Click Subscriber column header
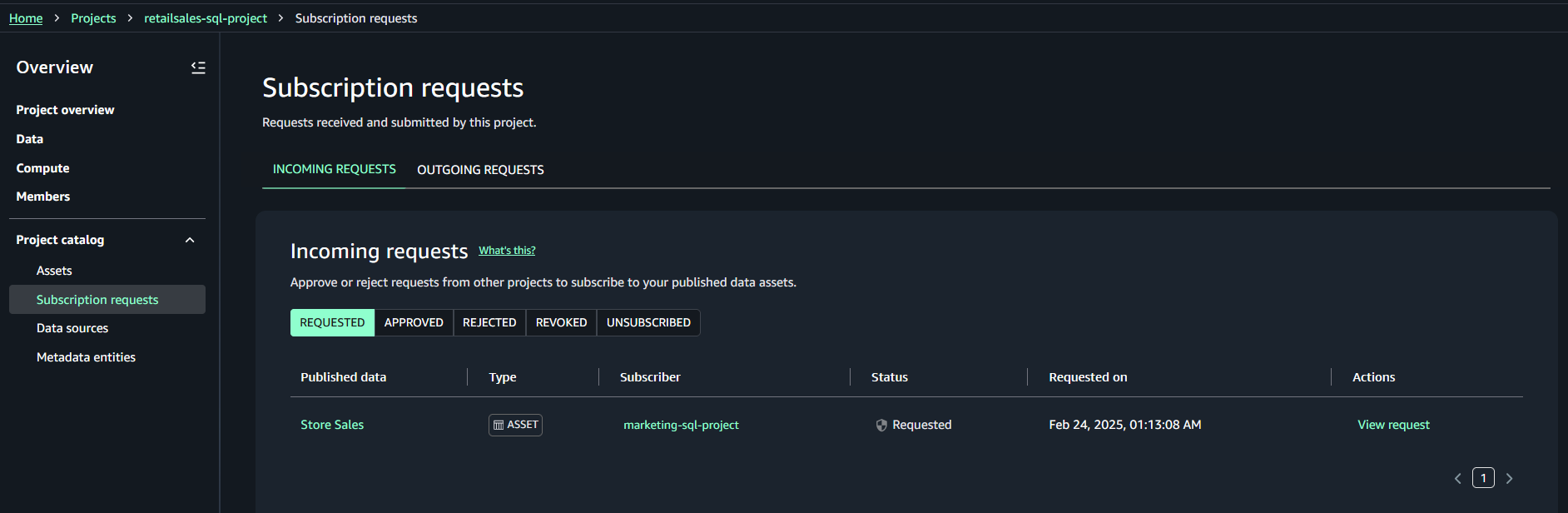The height and width of the screenshot is (513, 1568). [x=650, y=377]
